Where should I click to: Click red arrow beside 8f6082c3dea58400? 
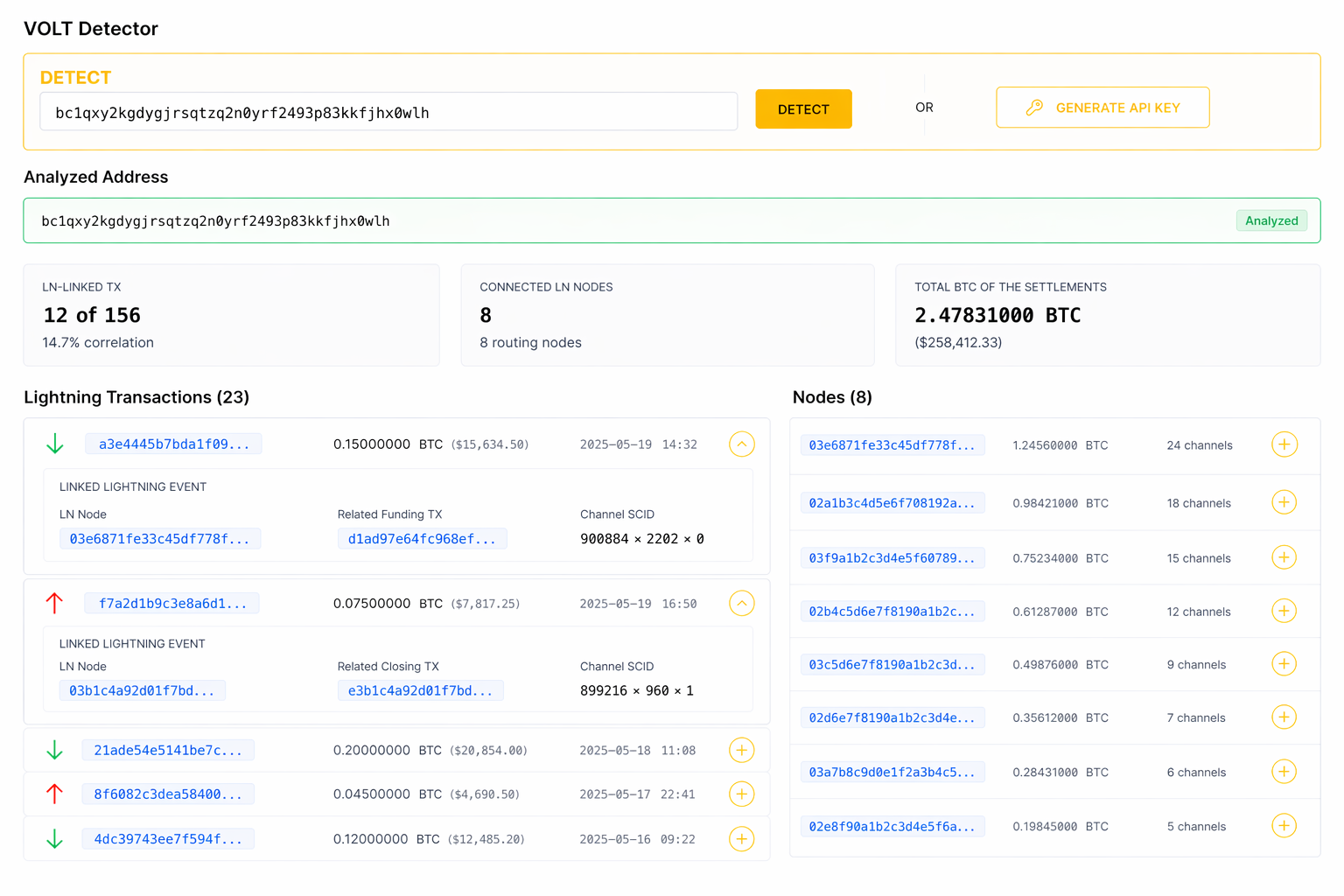55,794
